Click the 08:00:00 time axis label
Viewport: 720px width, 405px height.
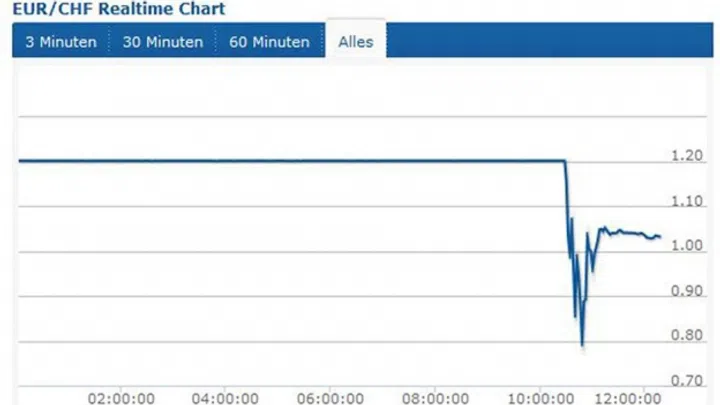tap(435, 398)
